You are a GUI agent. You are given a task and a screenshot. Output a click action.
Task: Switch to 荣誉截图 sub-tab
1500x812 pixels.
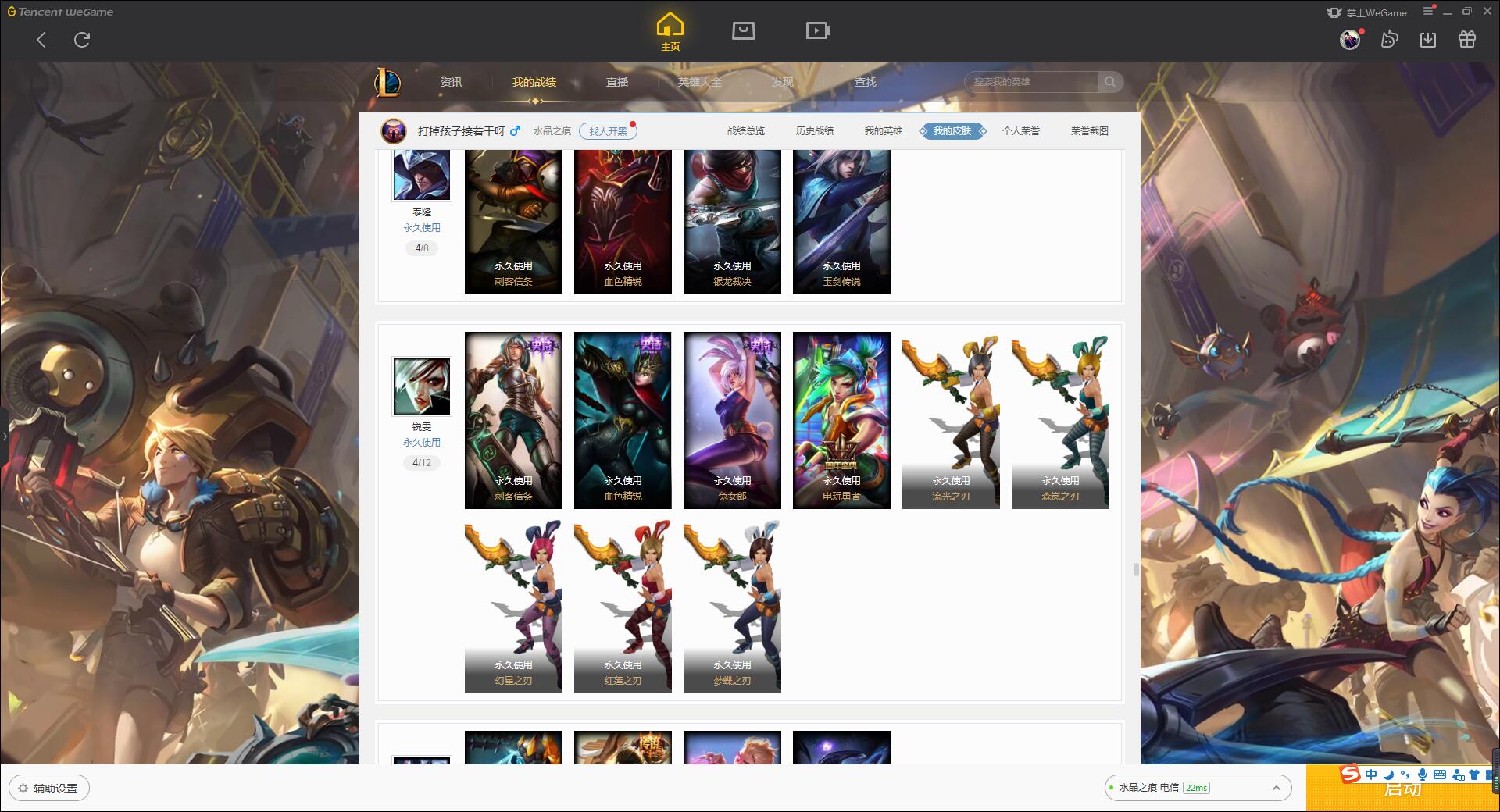1090,131
